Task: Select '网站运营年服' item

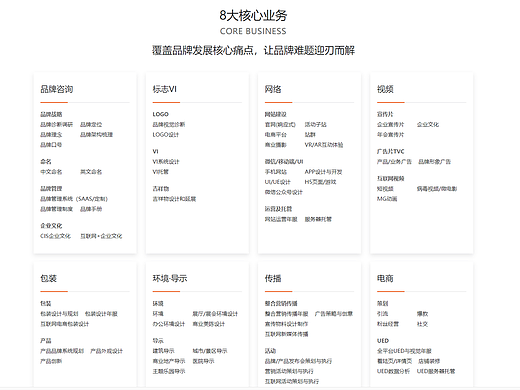Action: 281,219
